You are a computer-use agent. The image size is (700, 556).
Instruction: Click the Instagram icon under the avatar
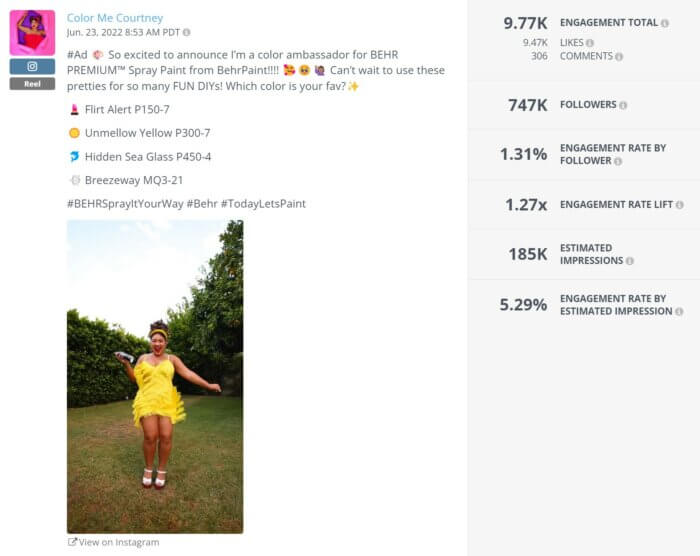pyautogui.click(x=32, y=66)
